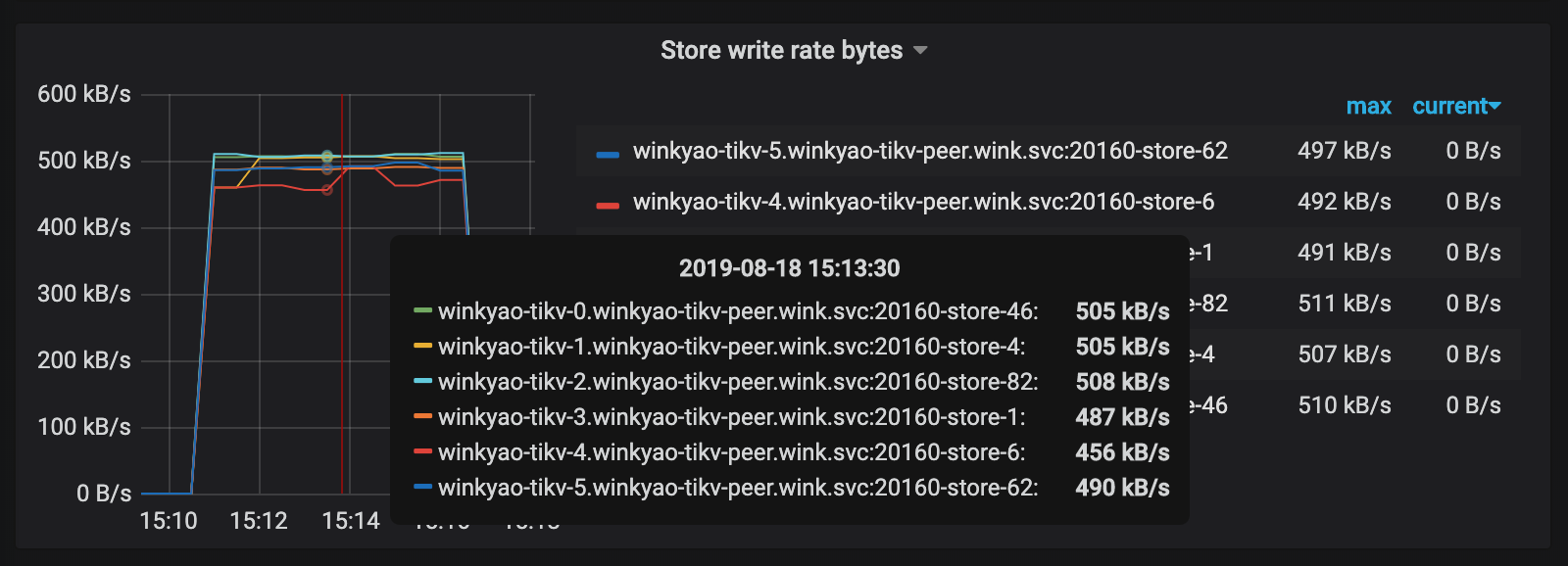Click the 600 kB/s y-axis label
Screen dimensions: 1568x566
[84, 94]
